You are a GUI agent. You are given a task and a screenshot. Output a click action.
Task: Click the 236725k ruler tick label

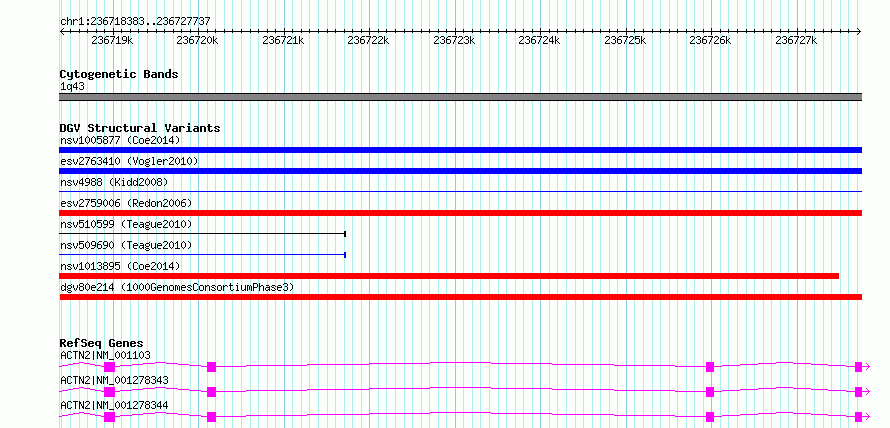click(625, 40)
